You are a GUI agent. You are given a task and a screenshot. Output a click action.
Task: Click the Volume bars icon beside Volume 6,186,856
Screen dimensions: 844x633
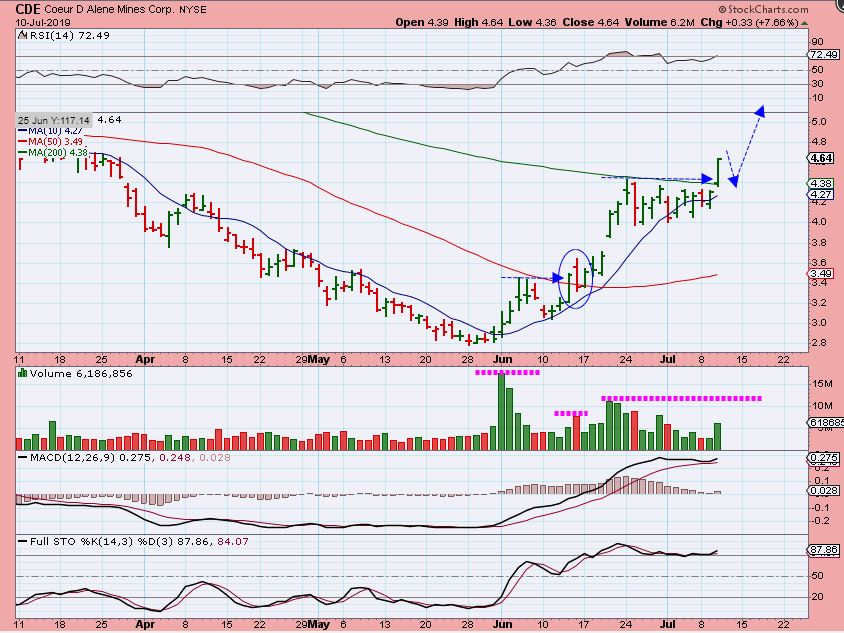click(23, 373)
